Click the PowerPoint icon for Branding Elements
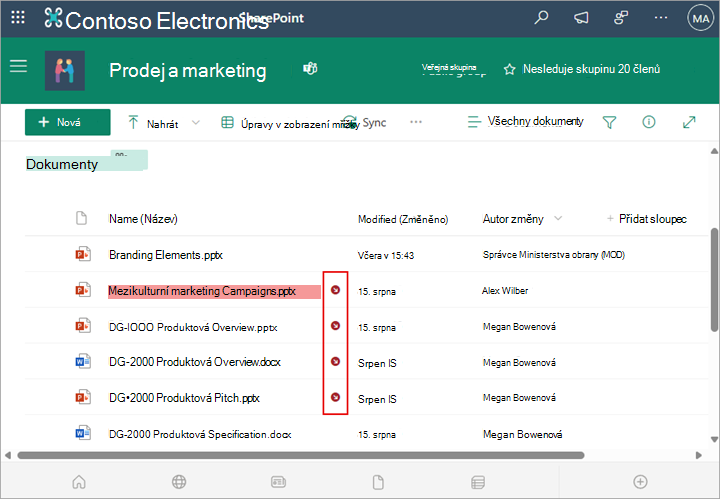The image size is (720, 499). 83,253
